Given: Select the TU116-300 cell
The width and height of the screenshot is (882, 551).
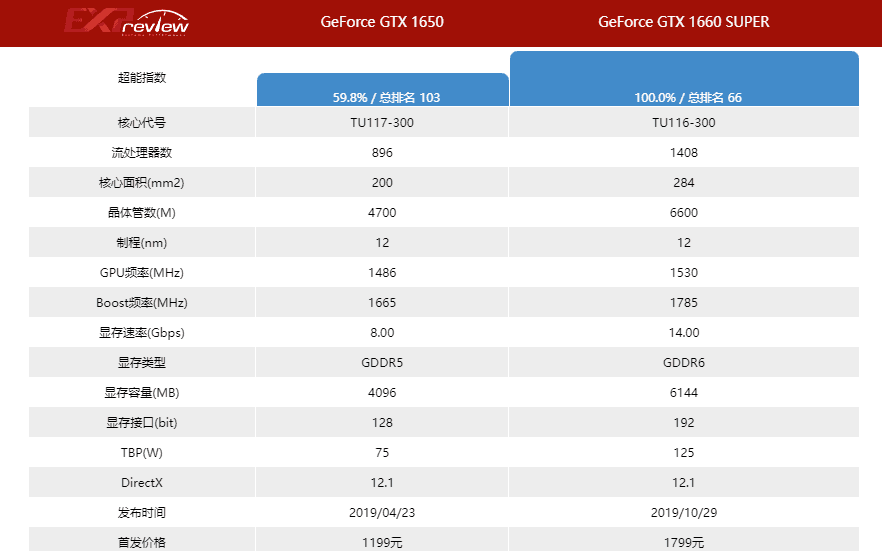Looking at the screenshot, I should tap(683, 123).
